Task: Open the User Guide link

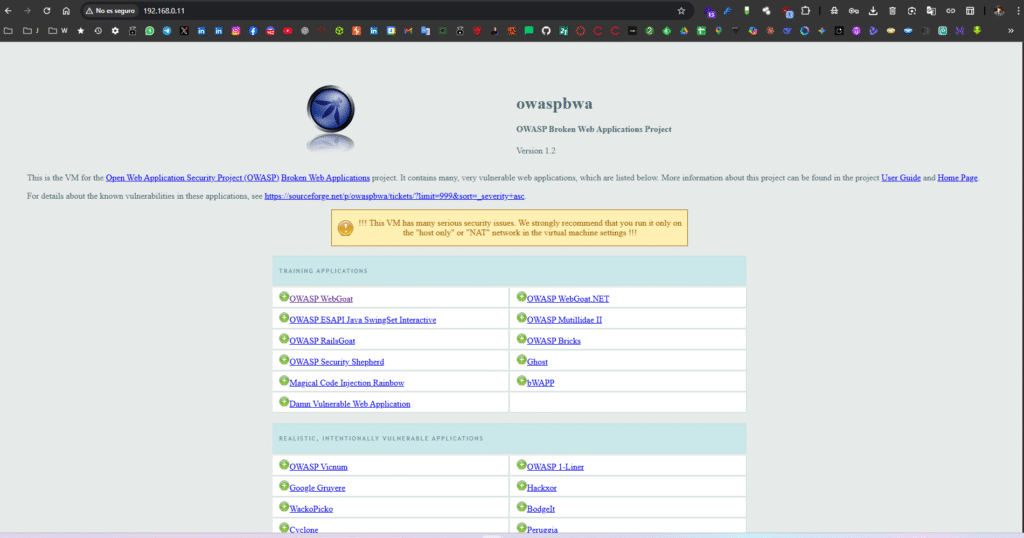Action: click(x=901, y=178)
